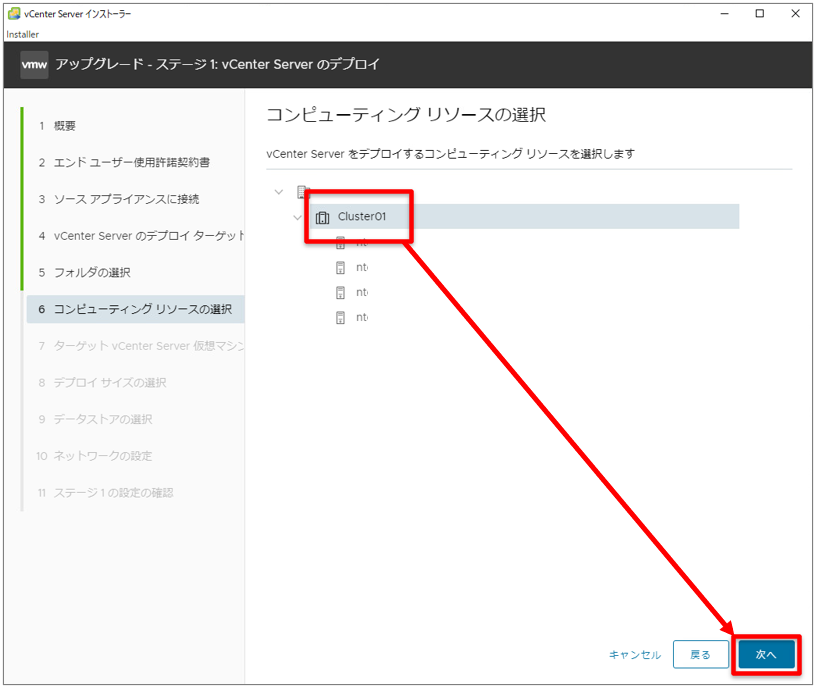Click the heading コンピューティング リソースの選択
This screenshot has height=688, width=816.
(x=406, y=114)
